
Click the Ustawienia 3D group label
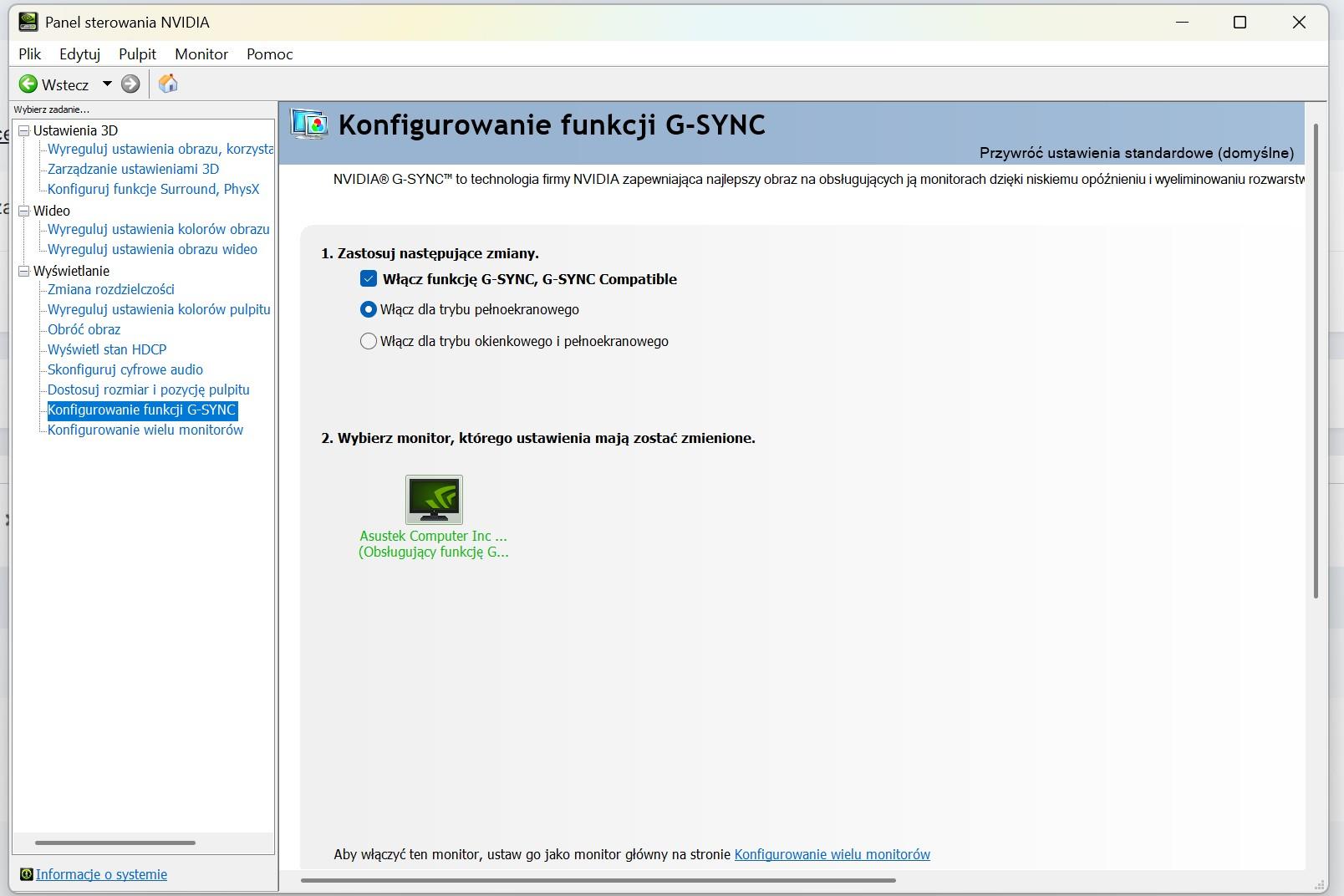(x=75, y=130)
